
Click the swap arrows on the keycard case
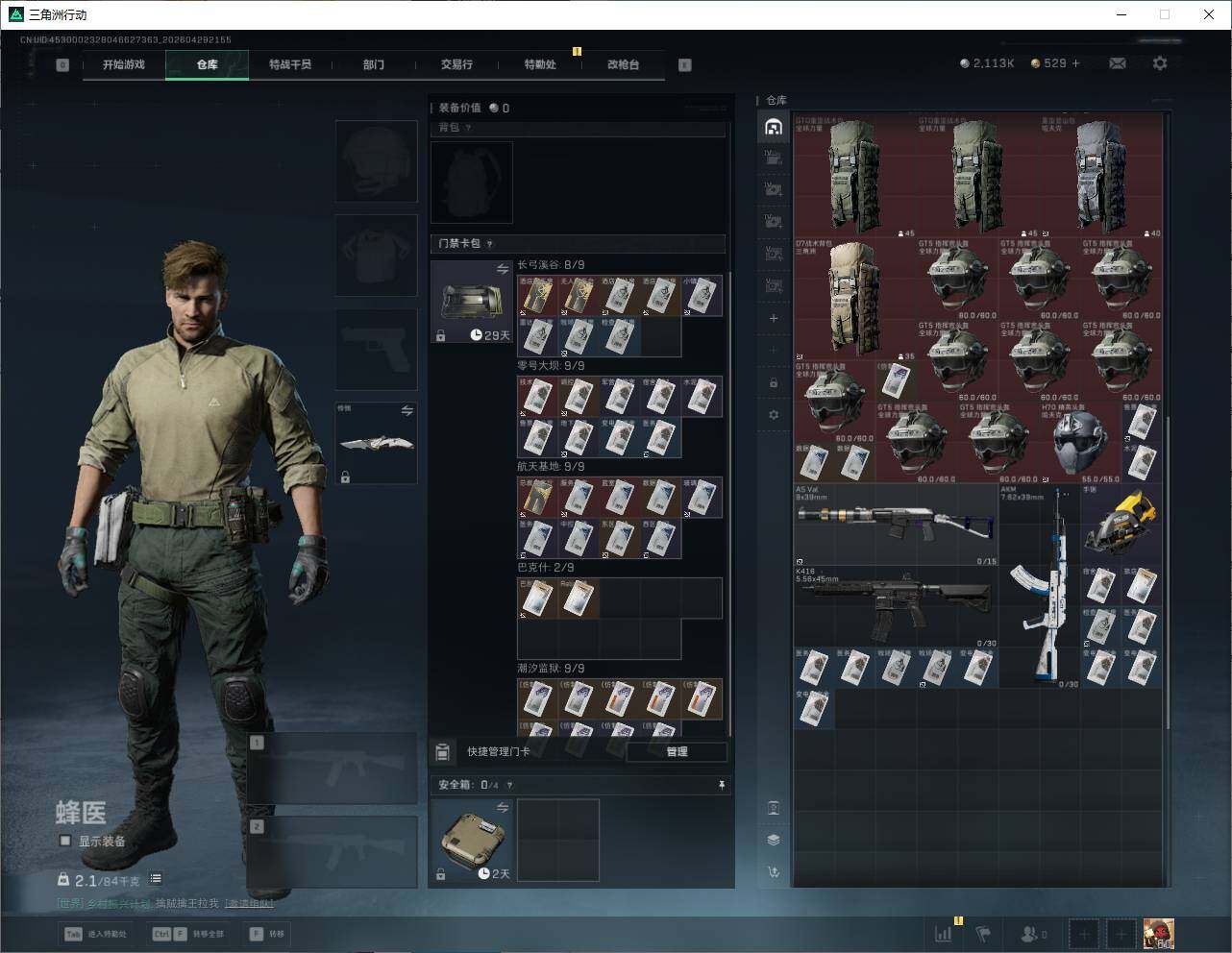click(502, 270)
